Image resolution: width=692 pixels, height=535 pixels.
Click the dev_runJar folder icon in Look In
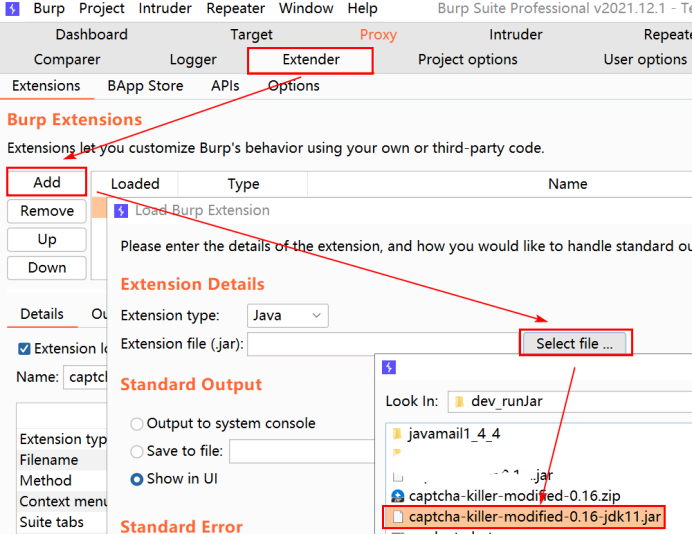pyautogui.click(x=459, y=401)
